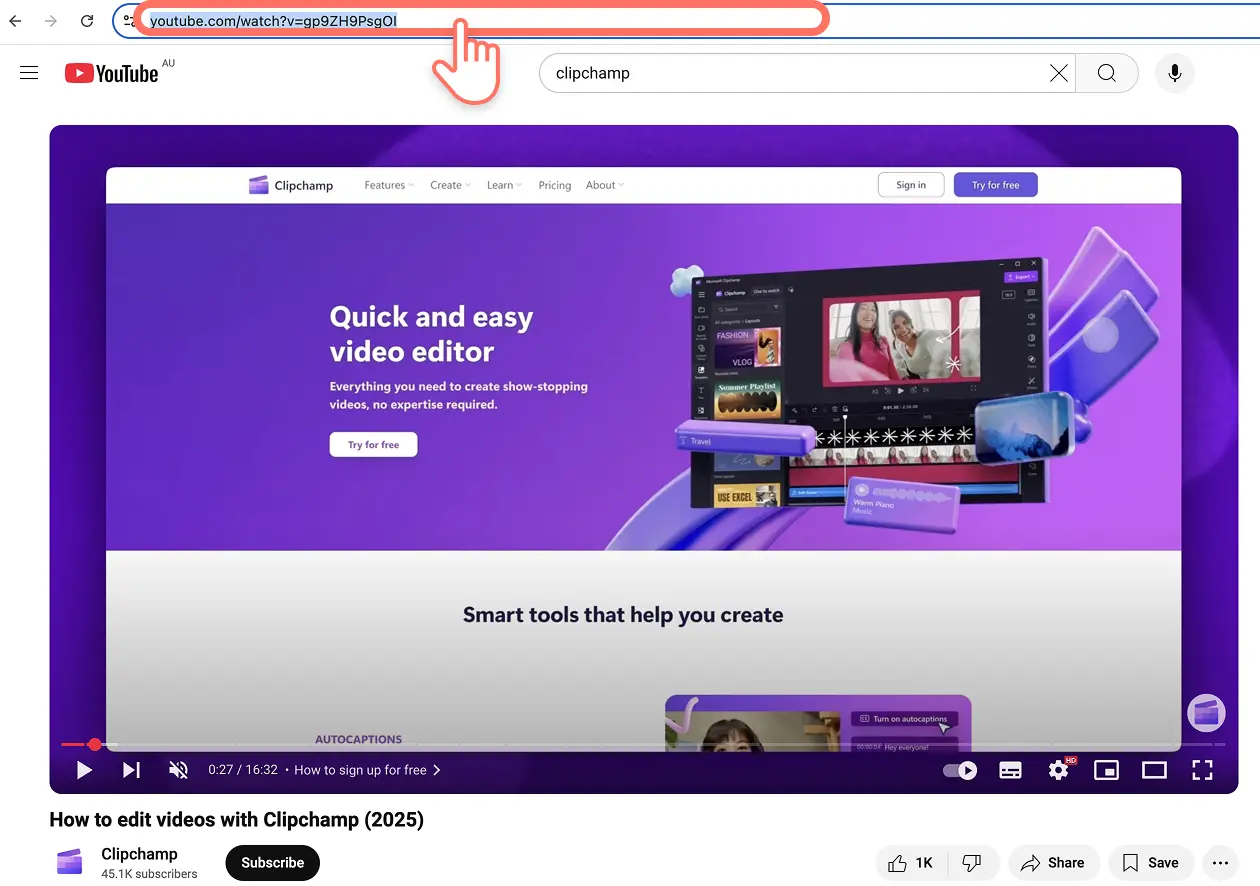This screenshot has width=1260, height=886.
Task: Seek using the red progress bar
Action: (643, 744)
